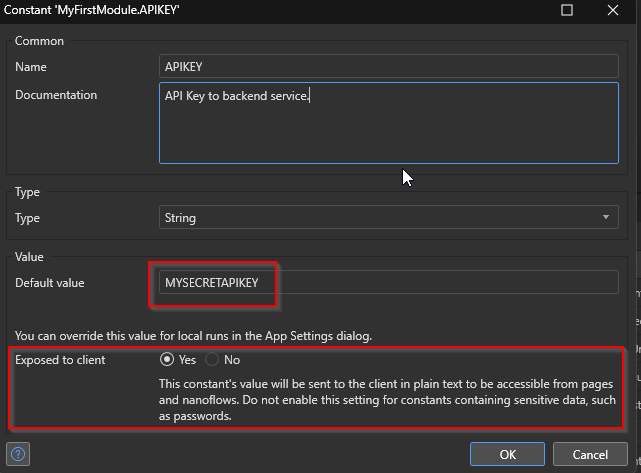Click the 'Documentation' field label
This screenshot has width=641, height=473.
56,95
